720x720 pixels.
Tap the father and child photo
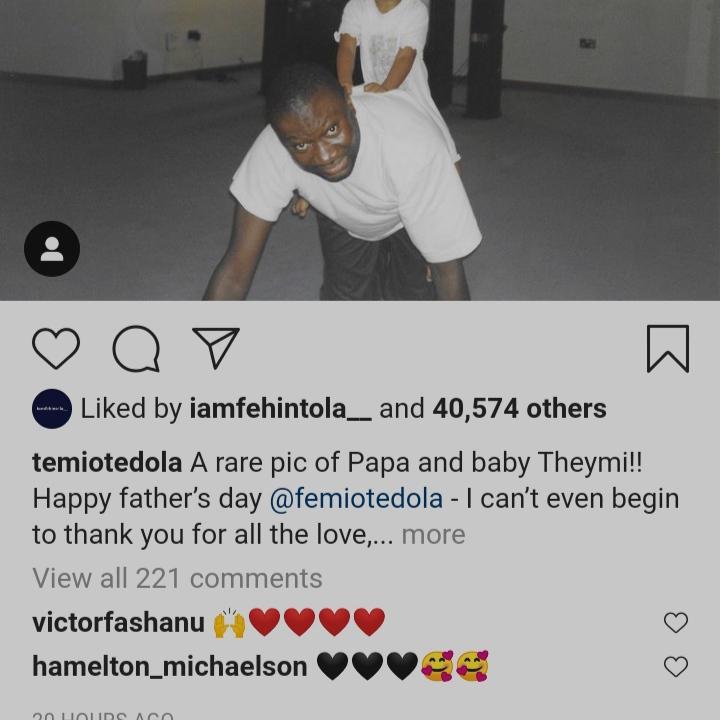360,150
